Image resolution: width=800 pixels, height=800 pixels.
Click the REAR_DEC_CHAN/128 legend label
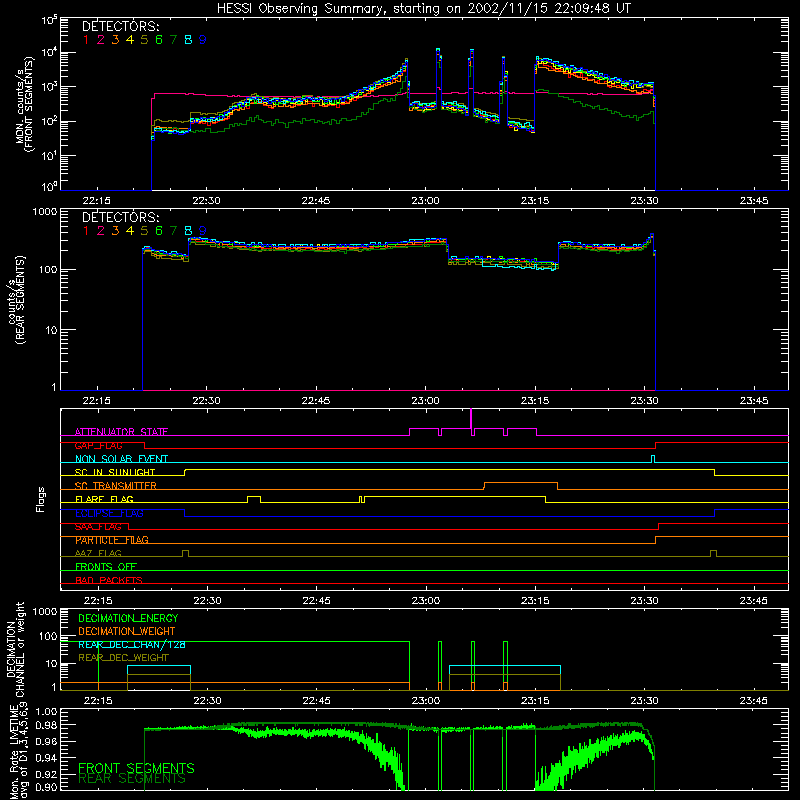(x=132, y=644)
